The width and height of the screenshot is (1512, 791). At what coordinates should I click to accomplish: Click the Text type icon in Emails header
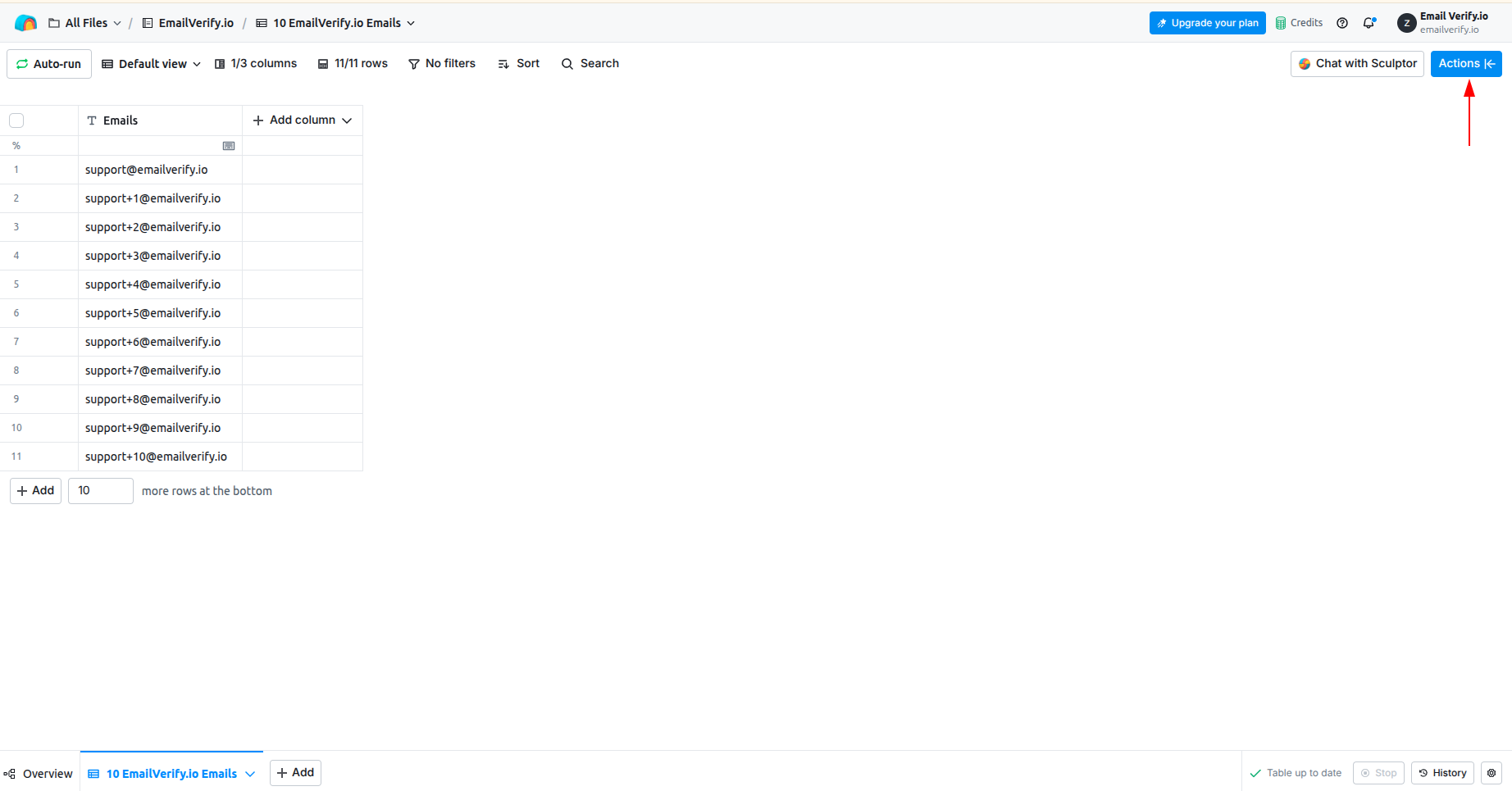click(92, 120)
